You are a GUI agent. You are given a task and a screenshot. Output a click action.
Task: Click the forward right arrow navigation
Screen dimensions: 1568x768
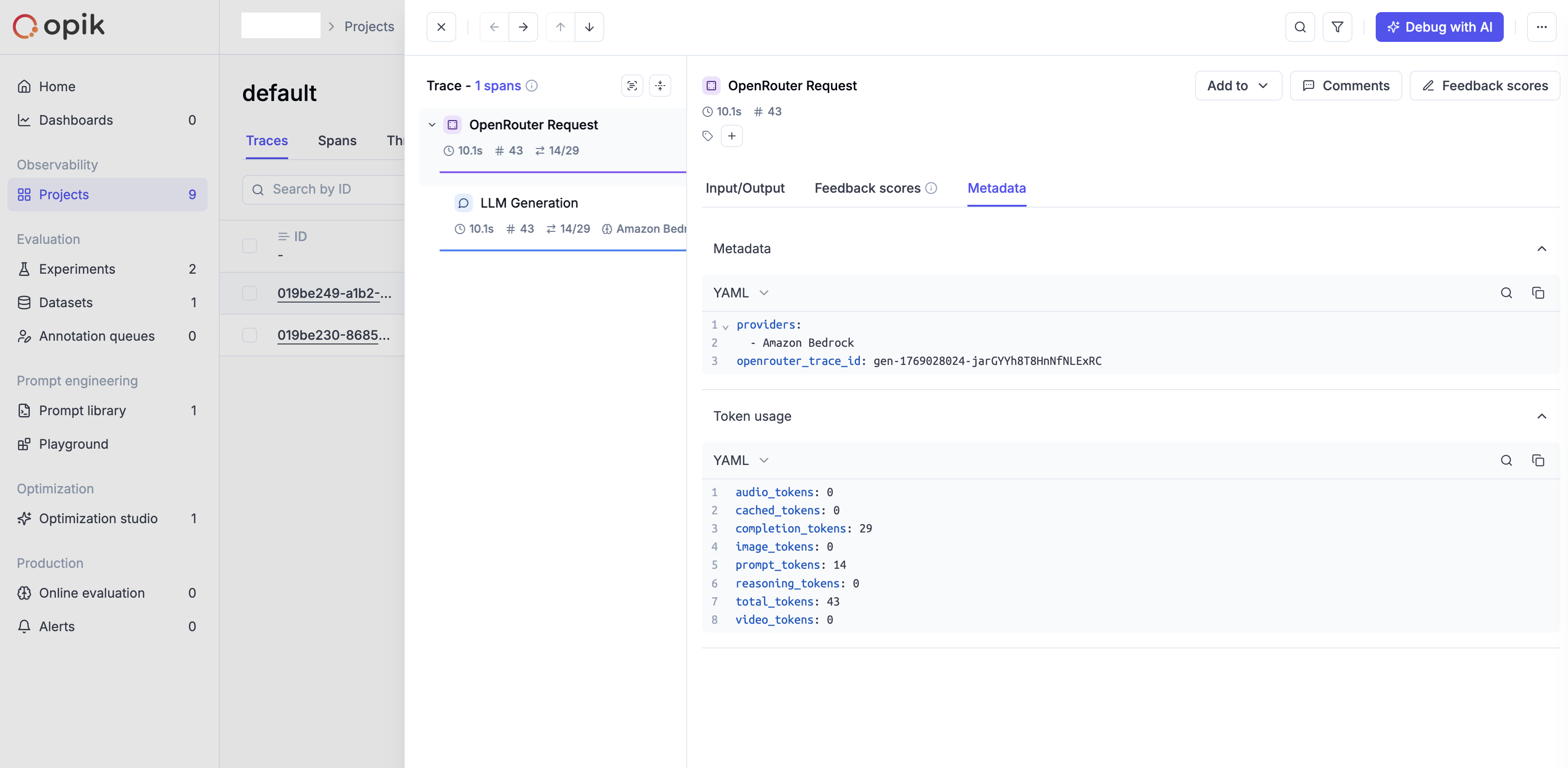coord(523,27)
